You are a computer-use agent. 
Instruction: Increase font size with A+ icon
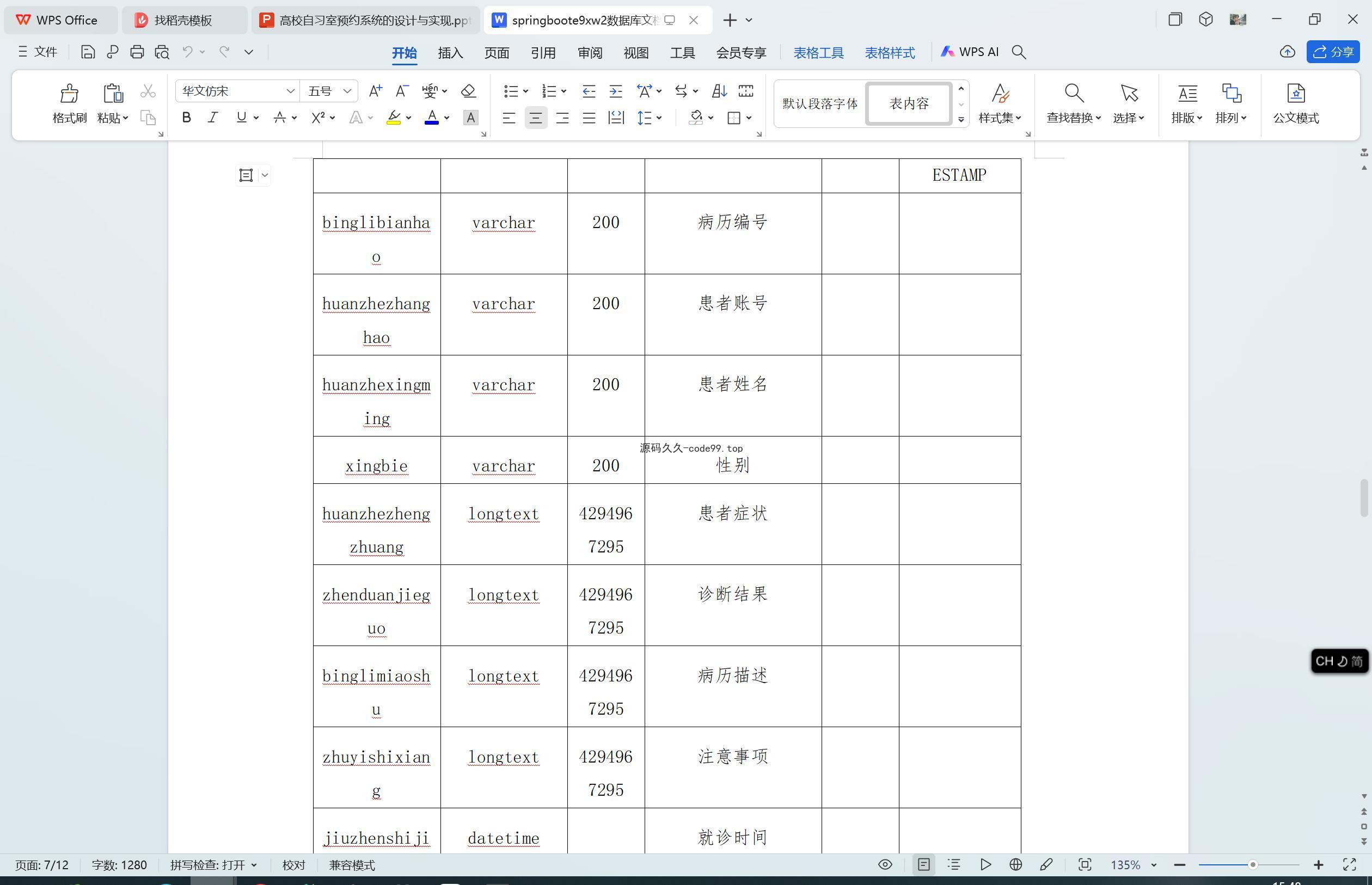click(375, 91)
